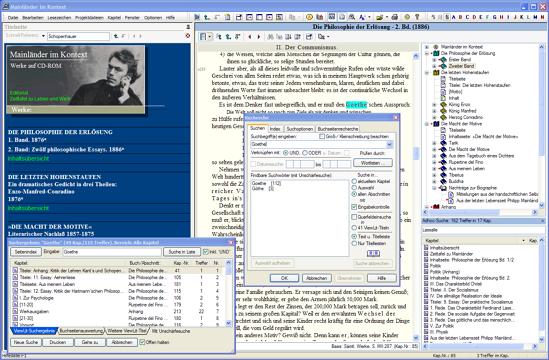The height and width of the screenshot is (360, 549).
Task: Open the Lesezeichen menu
Action: pos(59,18)
